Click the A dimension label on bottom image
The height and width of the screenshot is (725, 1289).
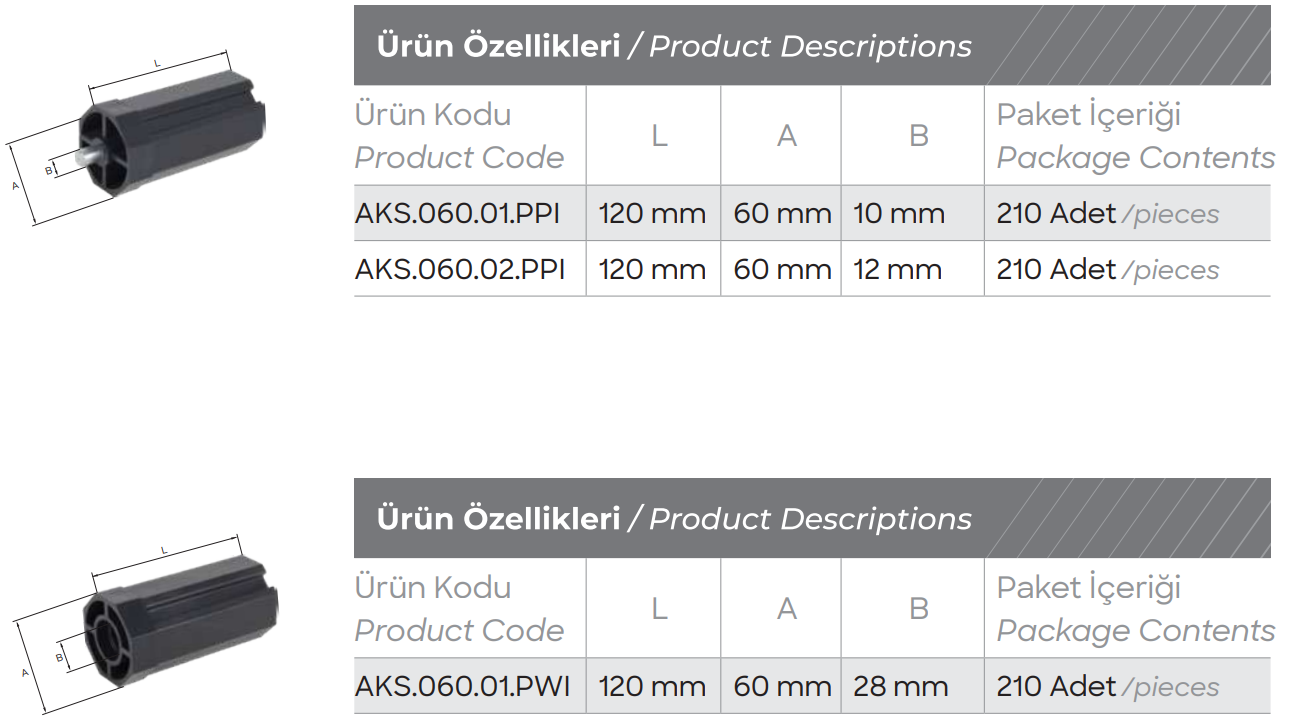[x=25, y=674]
